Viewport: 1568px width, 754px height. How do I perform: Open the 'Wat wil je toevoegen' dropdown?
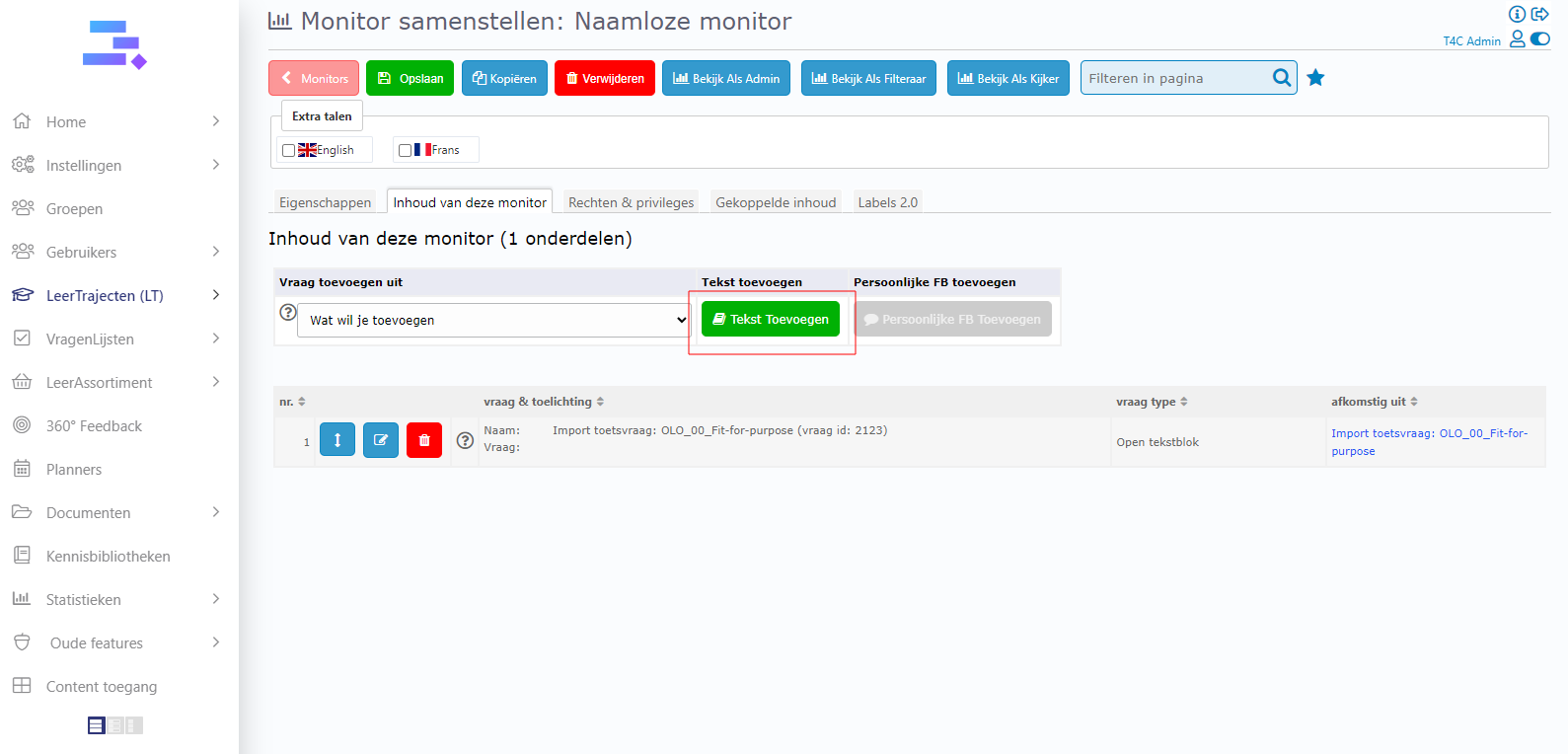click(x=493, y=320)
